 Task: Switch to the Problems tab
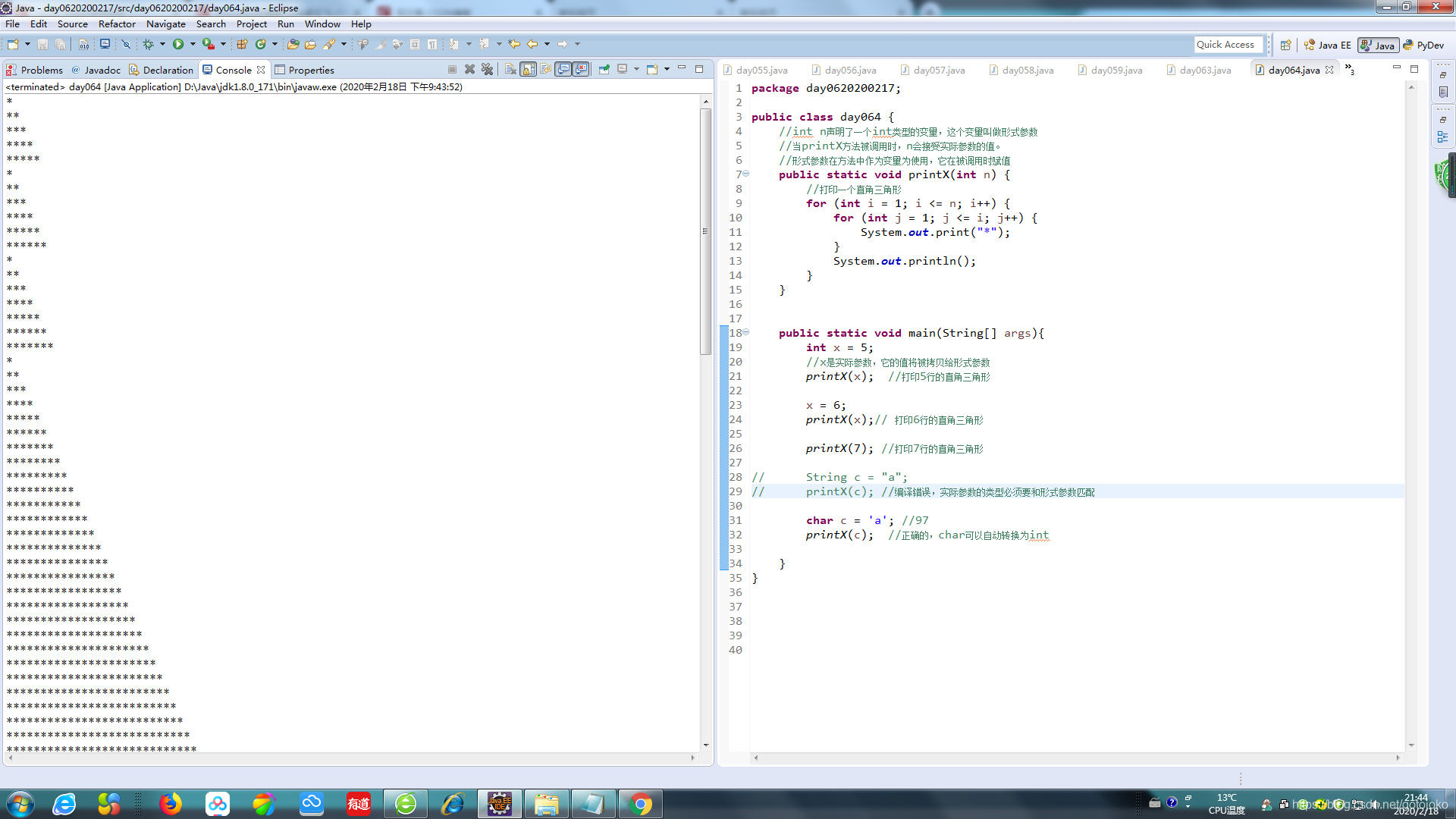click(35, 70)
